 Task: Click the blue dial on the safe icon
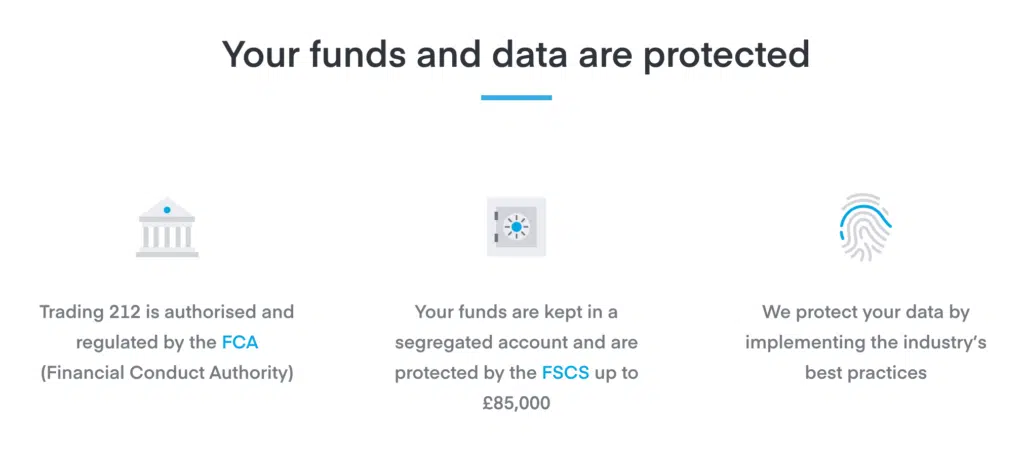point(517,227)
